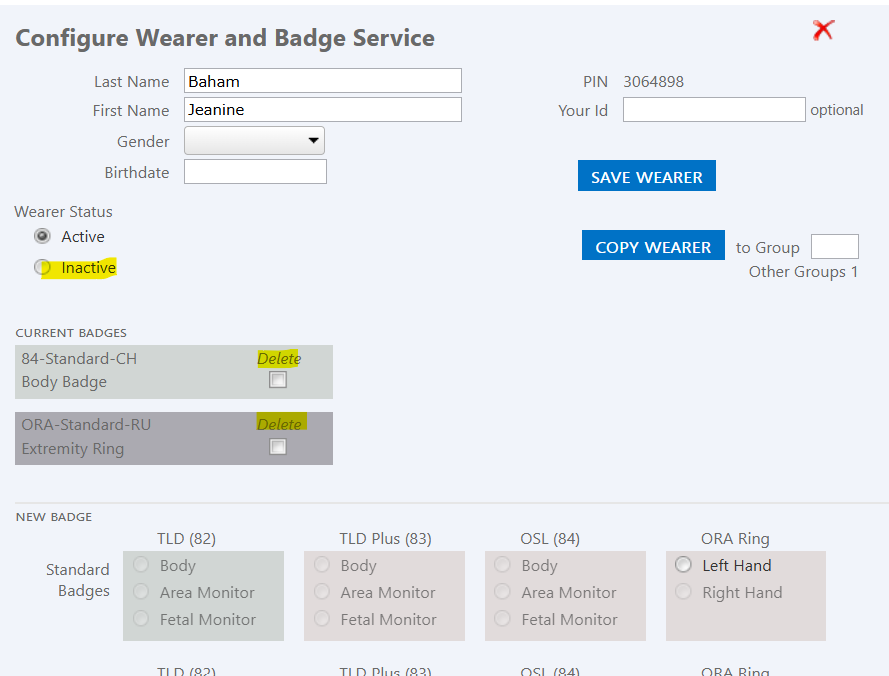Set wearer status to Inactive
This screenshot has height=676, width=889.
[x=42, y=267]
